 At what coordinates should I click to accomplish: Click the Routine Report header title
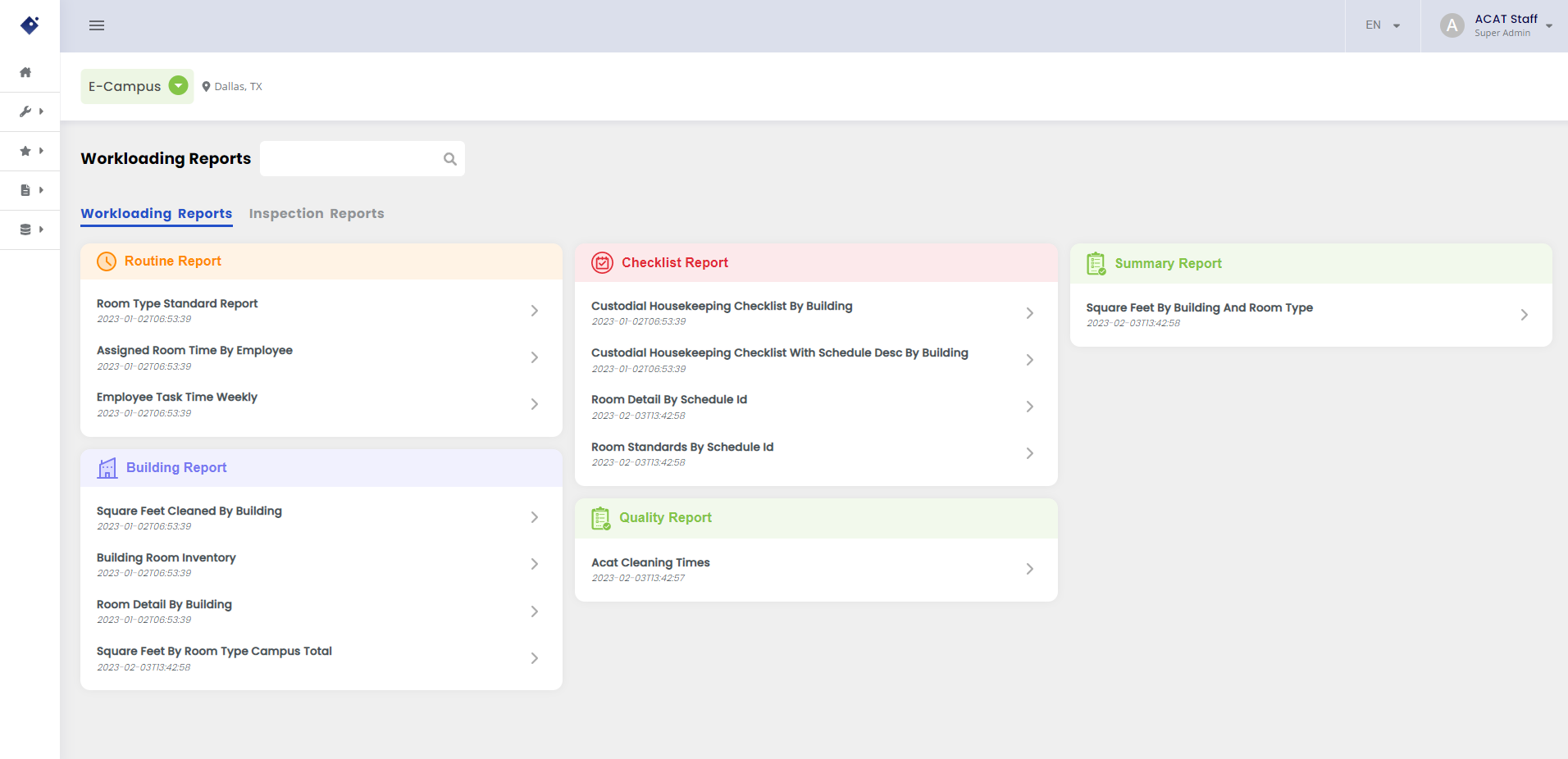[x=173, y=261]
